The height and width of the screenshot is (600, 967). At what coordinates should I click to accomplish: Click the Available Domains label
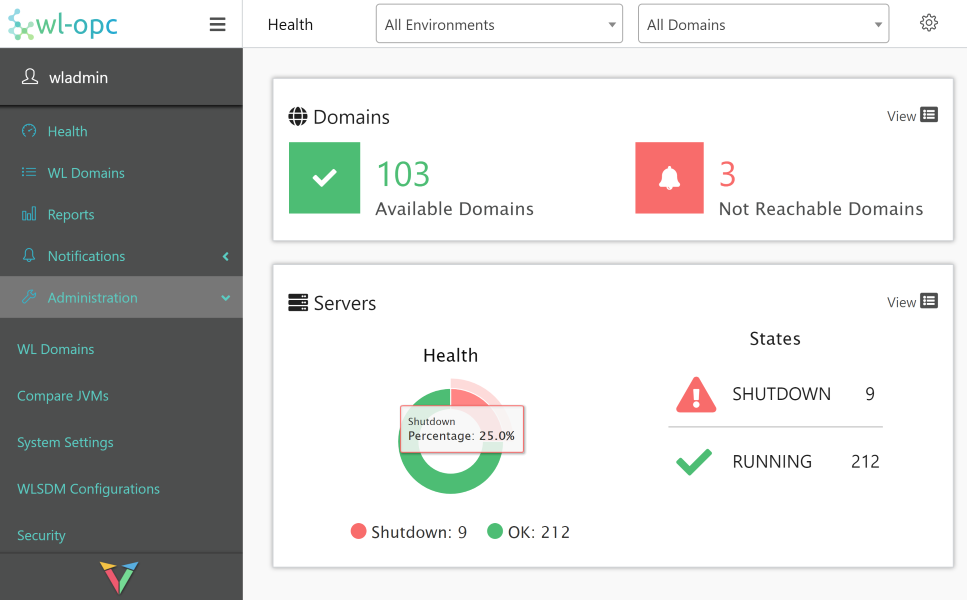click(455, 209)
